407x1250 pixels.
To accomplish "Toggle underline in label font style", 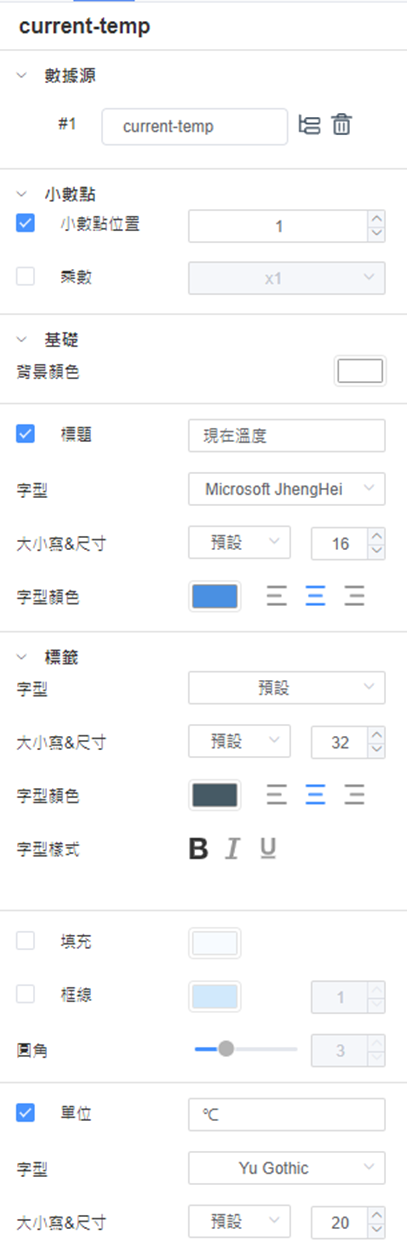I will coord(268,849).
